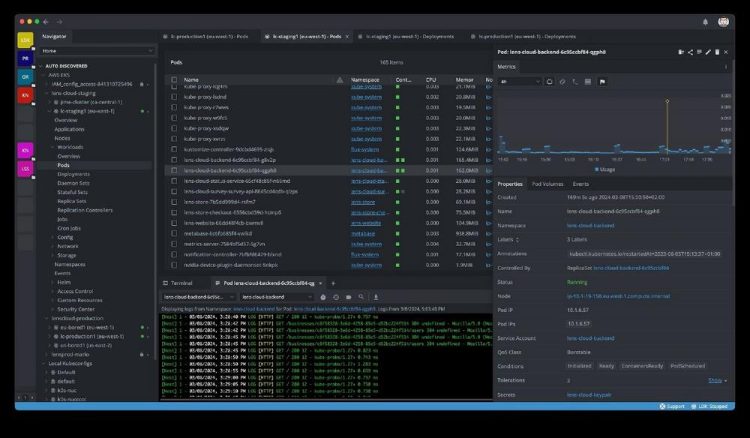Click the pink US hotbar icon
Image resolution: width=750 pixels, height=438 pixels.
25,169
